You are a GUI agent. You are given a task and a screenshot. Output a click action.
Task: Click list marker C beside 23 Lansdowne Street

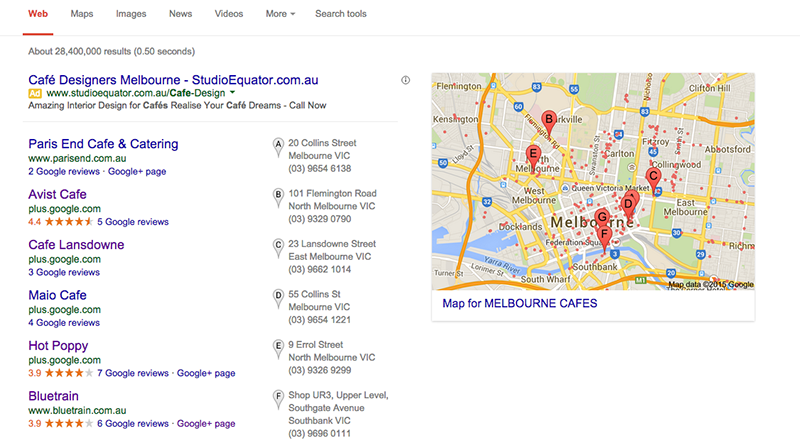point(278,247)
